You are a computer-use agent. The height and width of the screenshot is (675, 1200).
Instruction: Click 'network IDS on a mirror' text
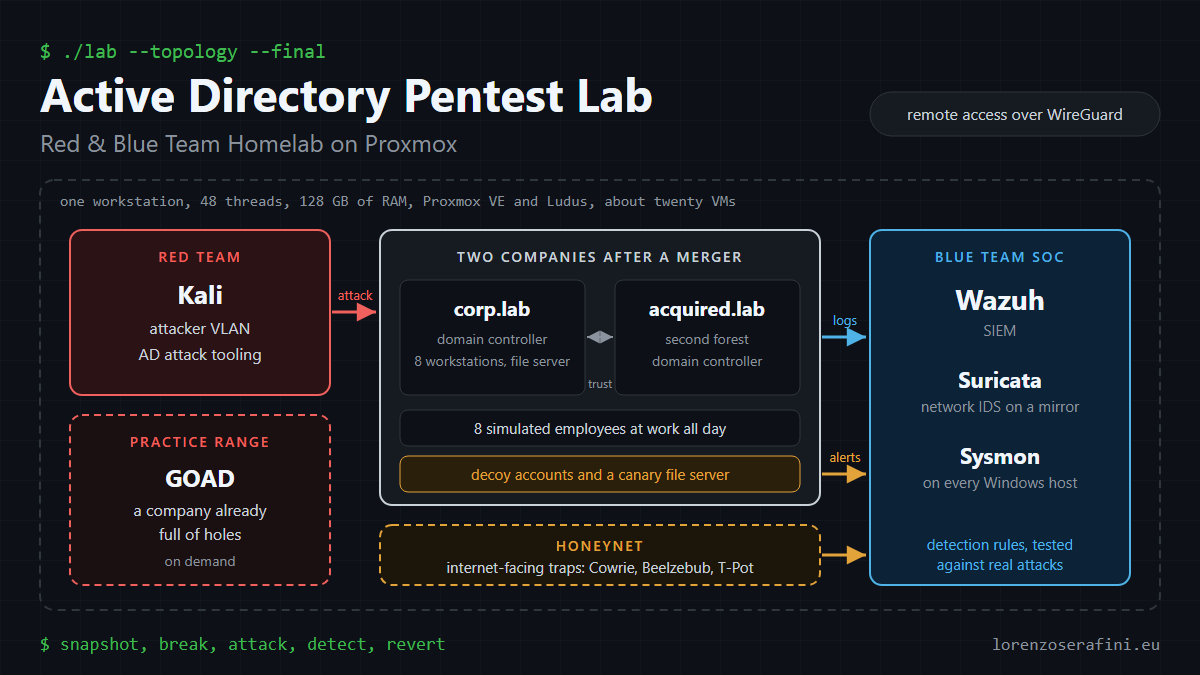pos(1000,407)
